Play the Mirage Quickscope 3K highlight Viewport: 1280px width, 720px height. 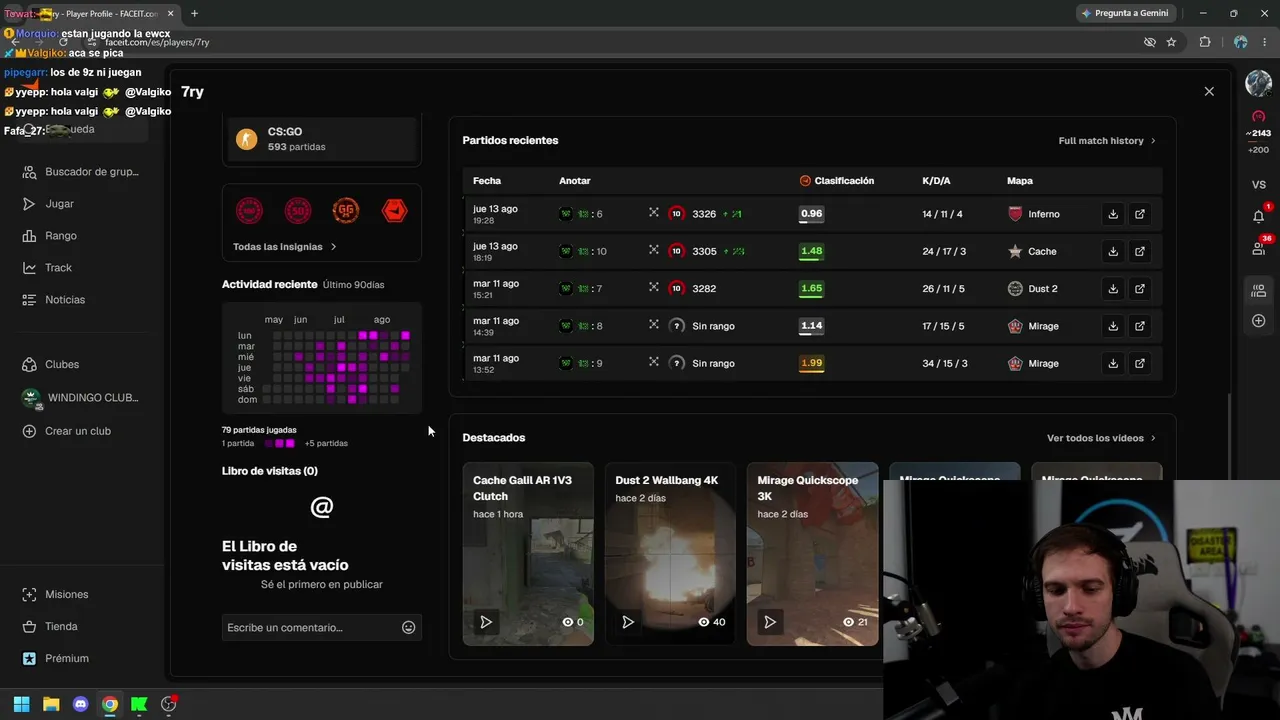770,622
